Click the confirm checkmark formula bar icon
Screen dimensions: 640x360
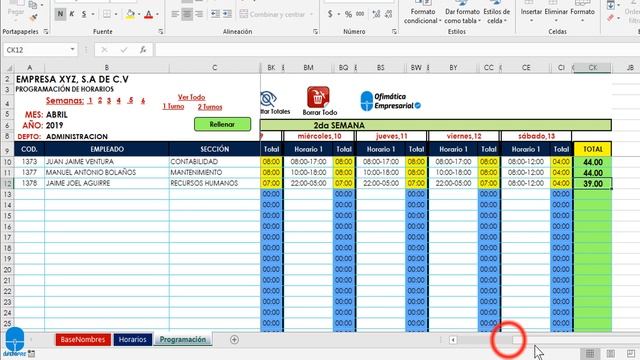click(124, 50)
